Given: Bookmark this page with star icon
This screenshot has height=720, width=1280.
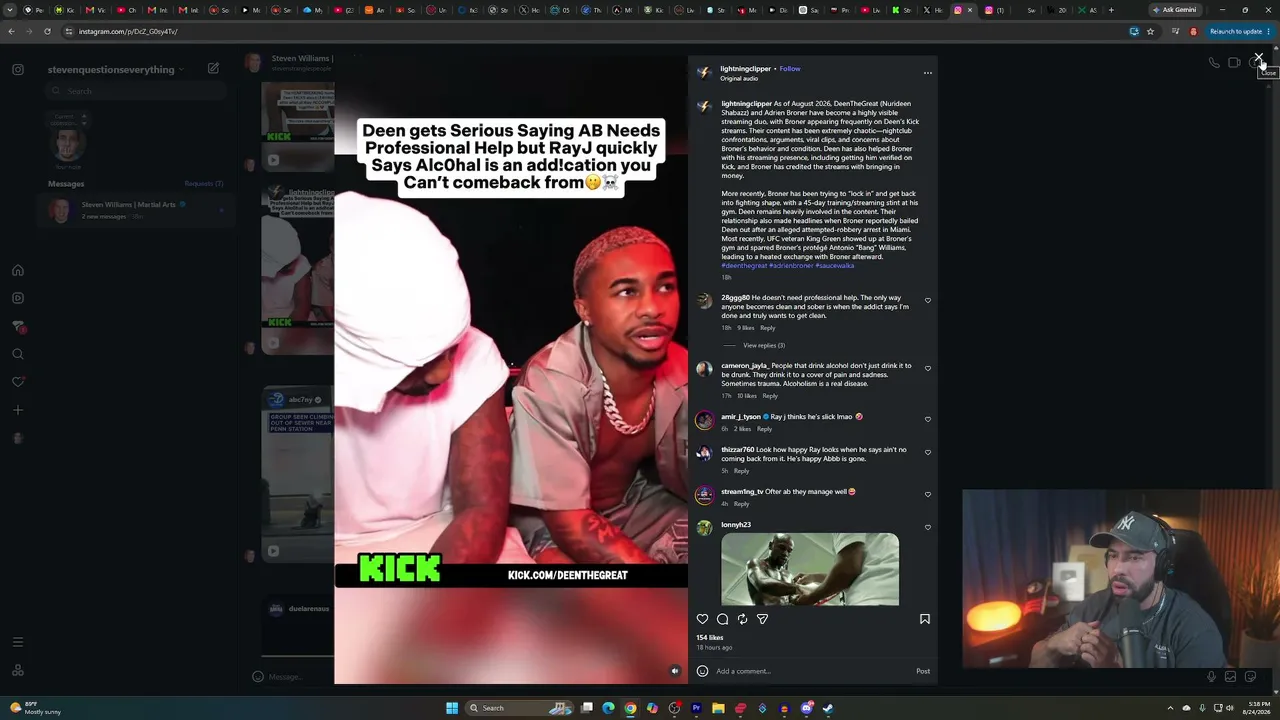Looking at the screenshot, I should pyautogui.click(x=1150, y=31).
